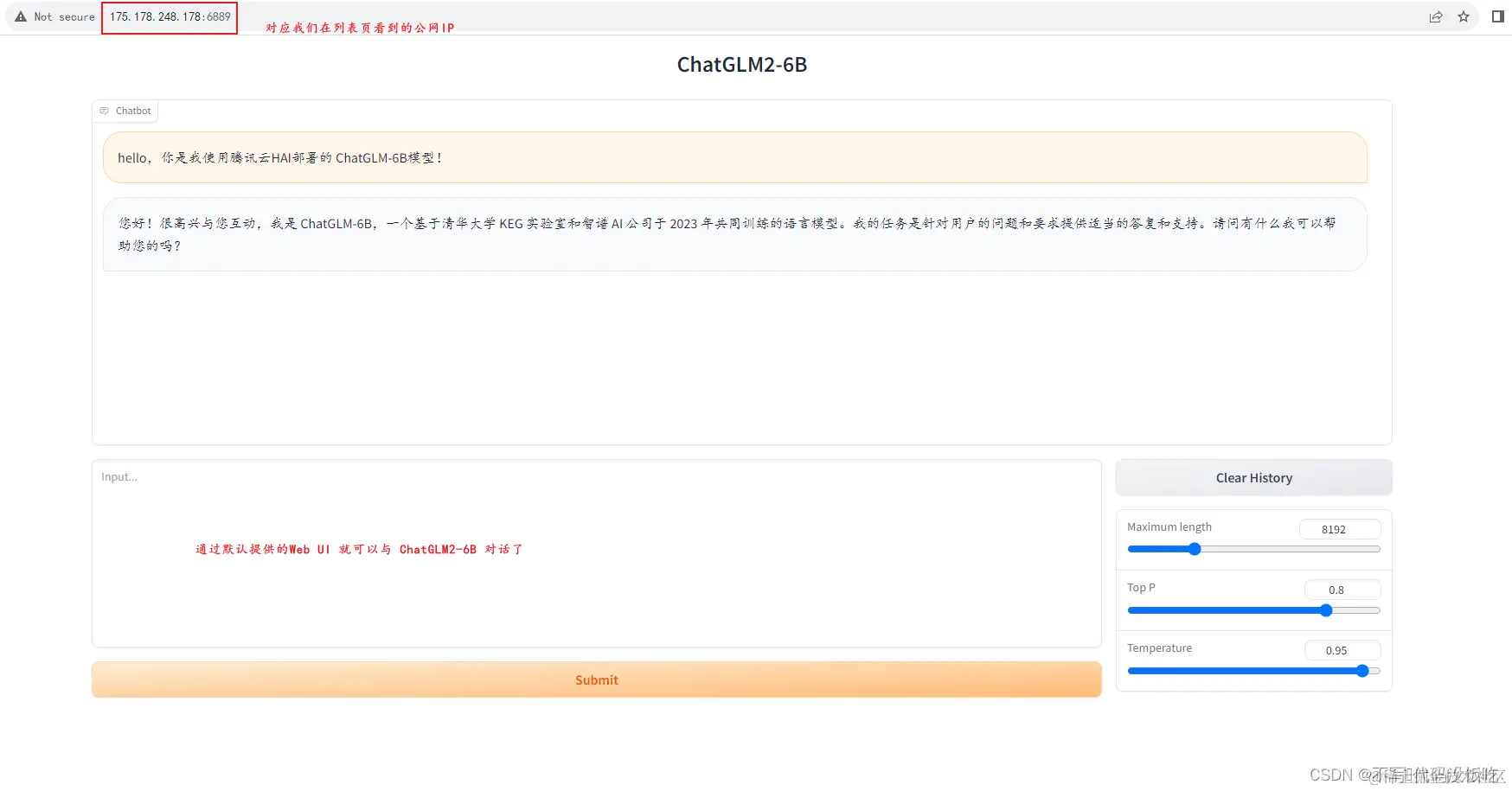Click the bot reply mentioning KEG

click(735, 234)
